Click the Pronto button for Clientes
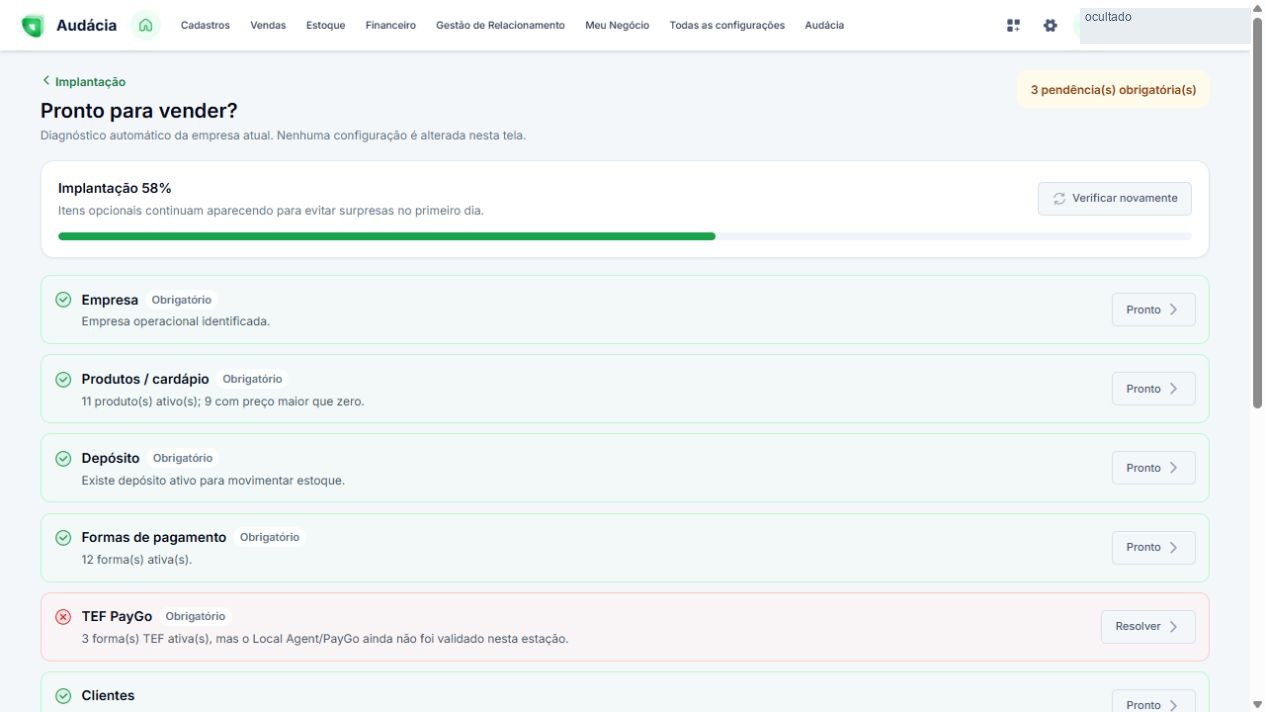 coord(1153,702)
